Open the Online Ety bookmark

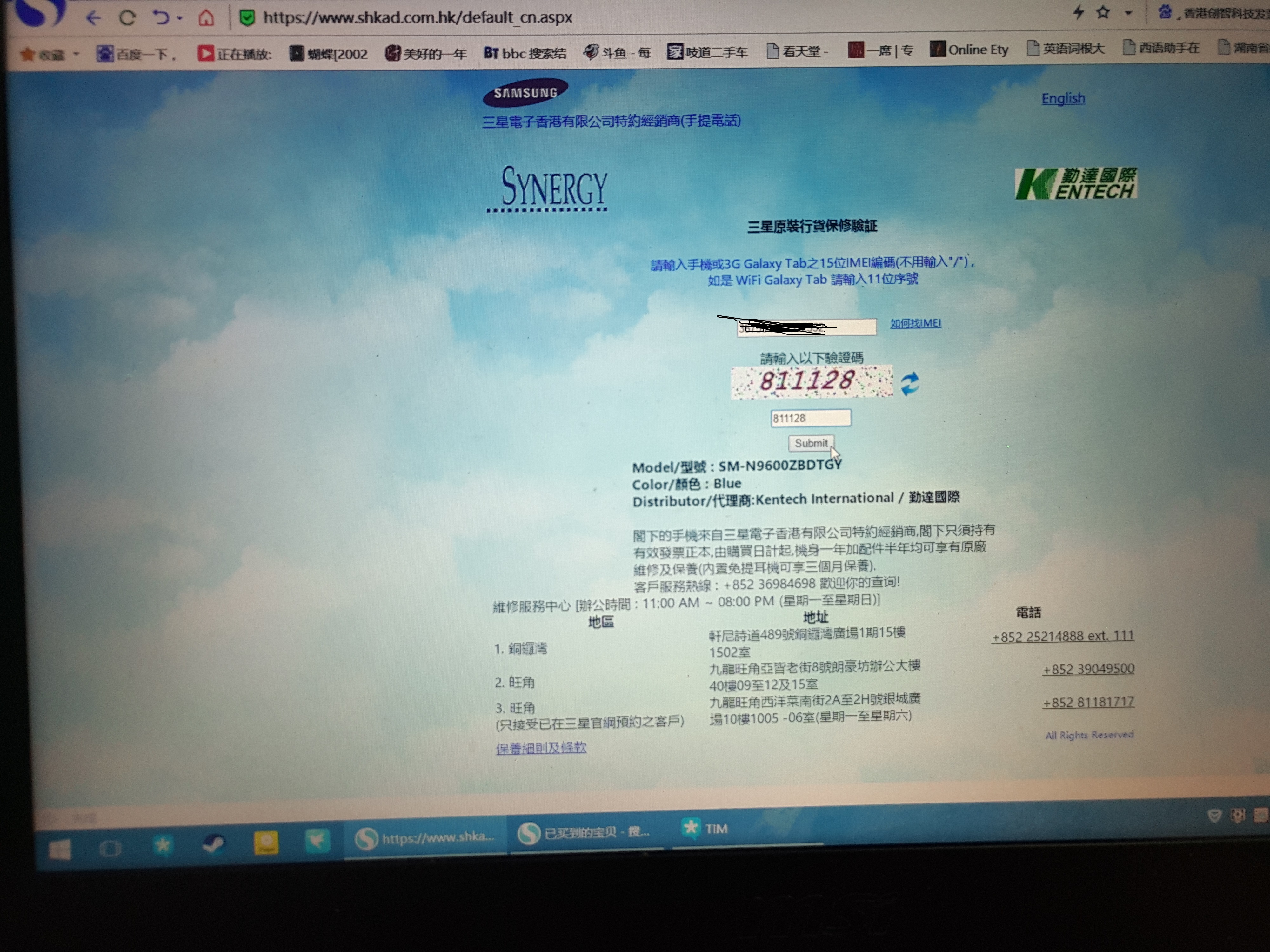969,50
